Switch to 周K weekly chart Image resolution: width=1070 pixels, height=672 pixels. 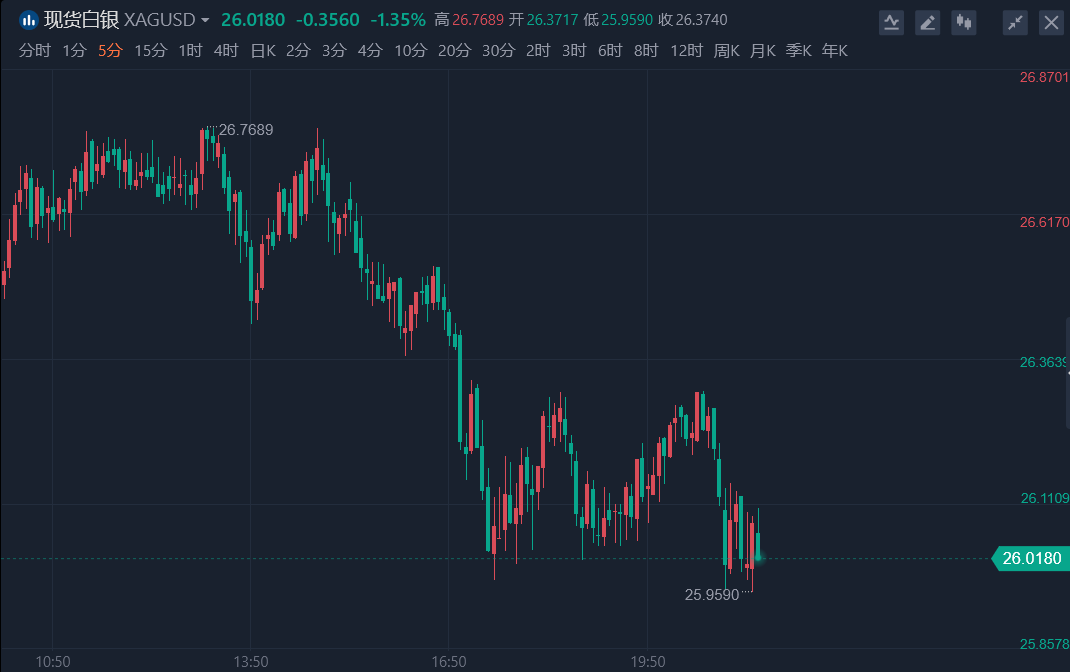pos(726,51)
